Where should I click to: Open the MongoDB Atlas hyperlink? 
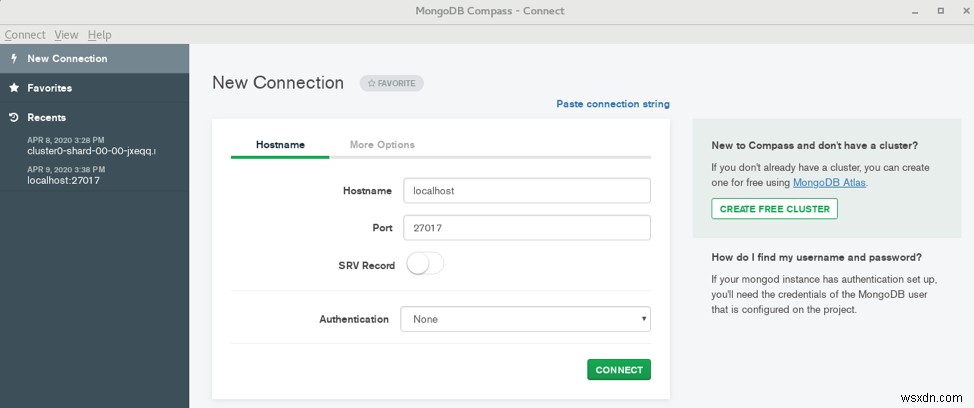pos(829,183)
